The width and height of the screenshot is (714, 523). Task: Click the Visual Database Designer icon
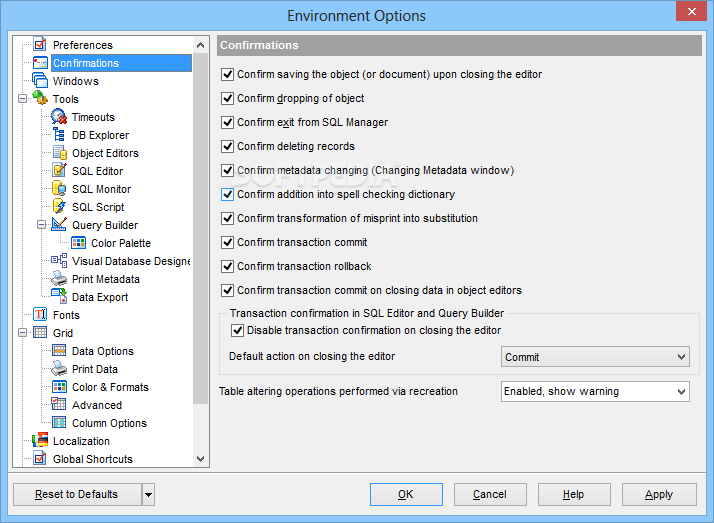pos(59,260)
